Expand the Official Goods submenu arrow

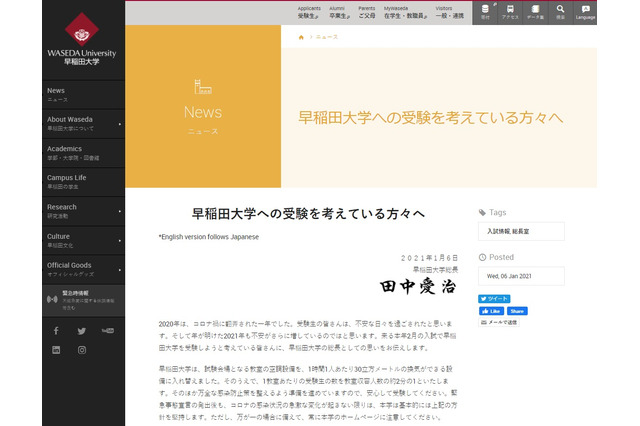coord(120,270)
